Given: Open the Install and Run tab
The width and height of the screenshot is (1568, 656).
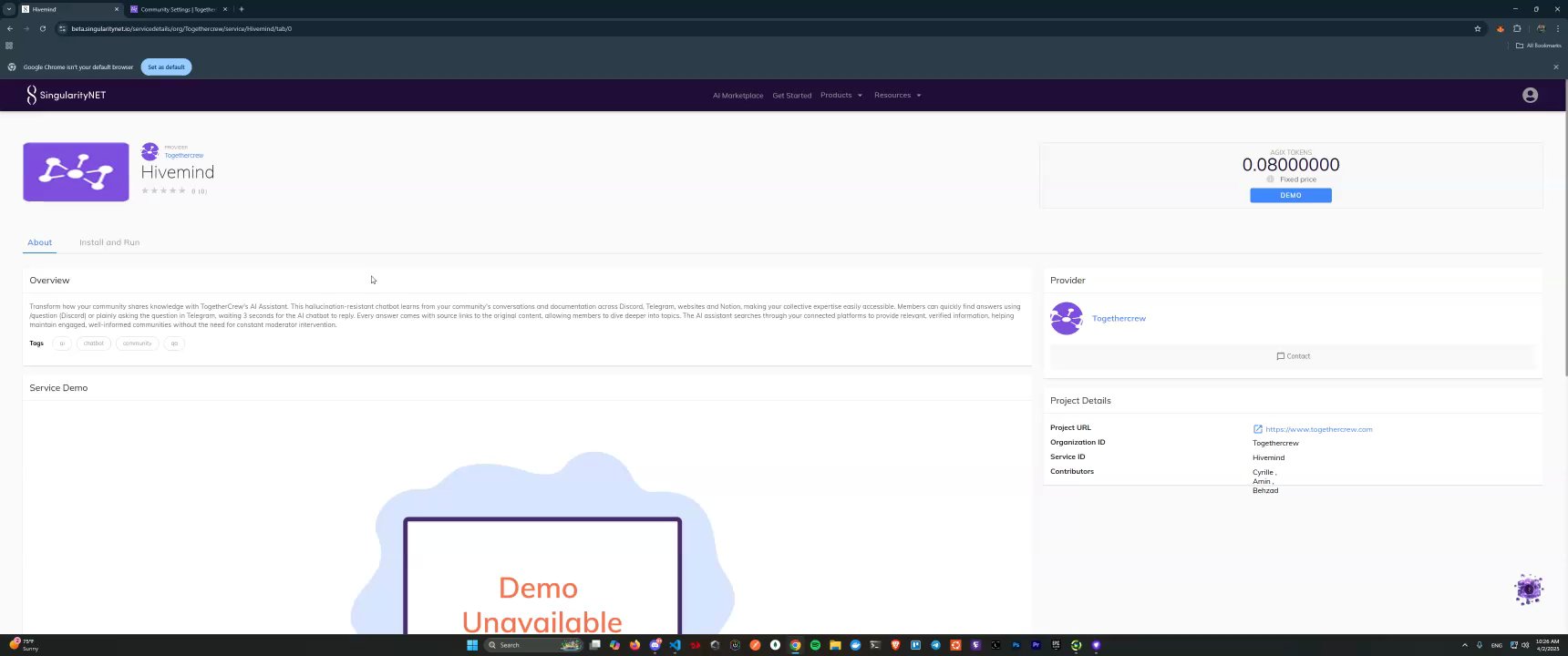Looking at the screenshot, I should 109,242.
